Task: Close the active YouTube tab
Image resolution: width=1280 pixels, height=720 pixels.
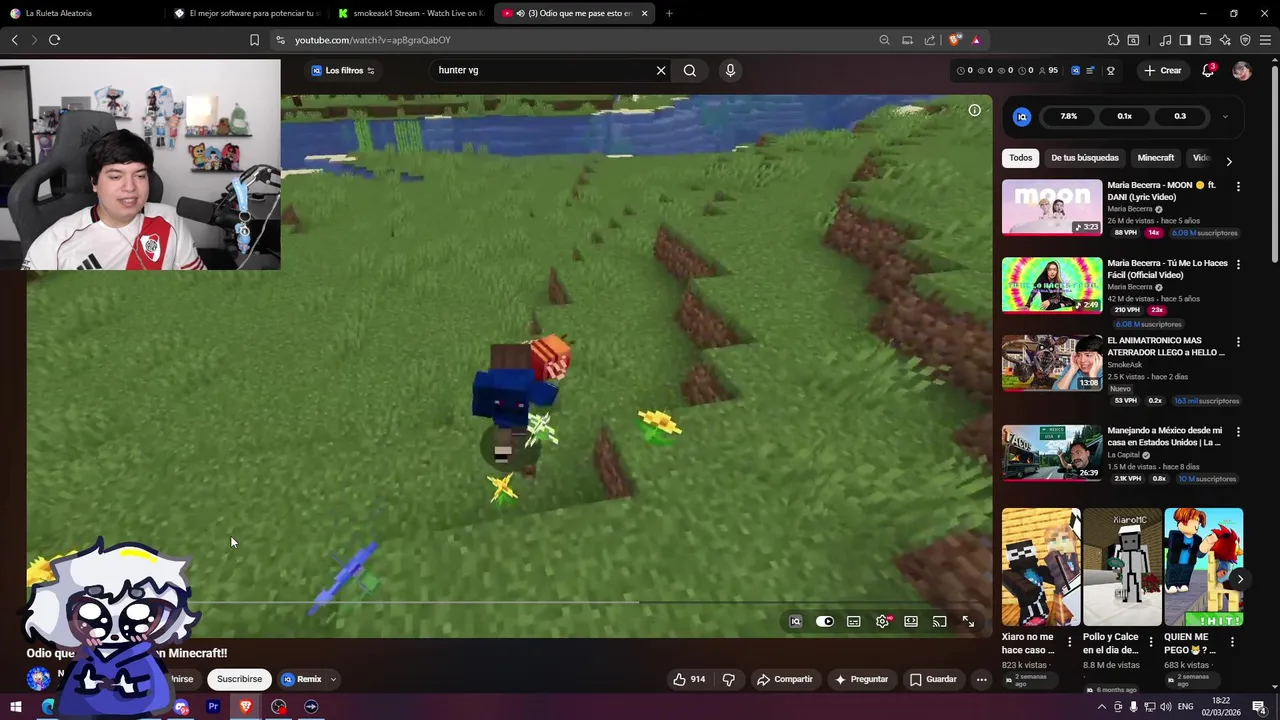Action: point(644,13)
